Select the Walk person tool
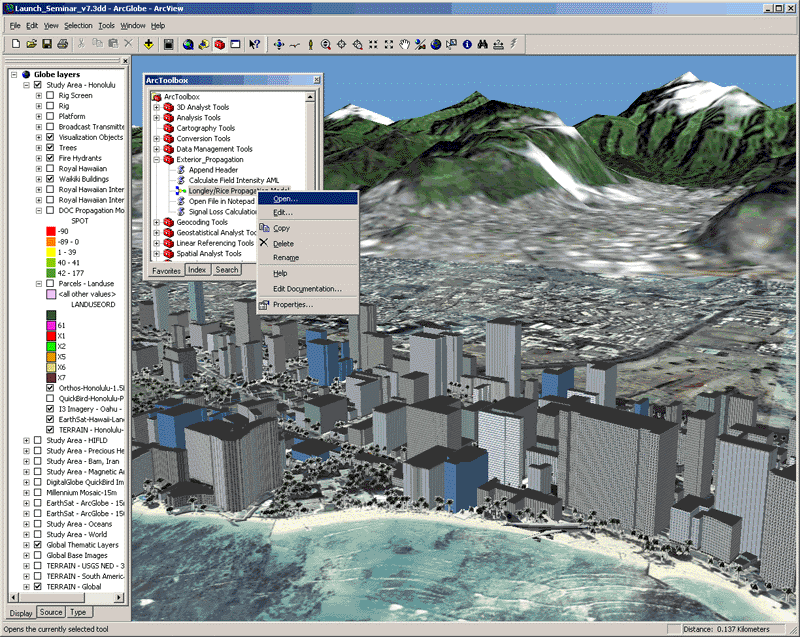 310,44
